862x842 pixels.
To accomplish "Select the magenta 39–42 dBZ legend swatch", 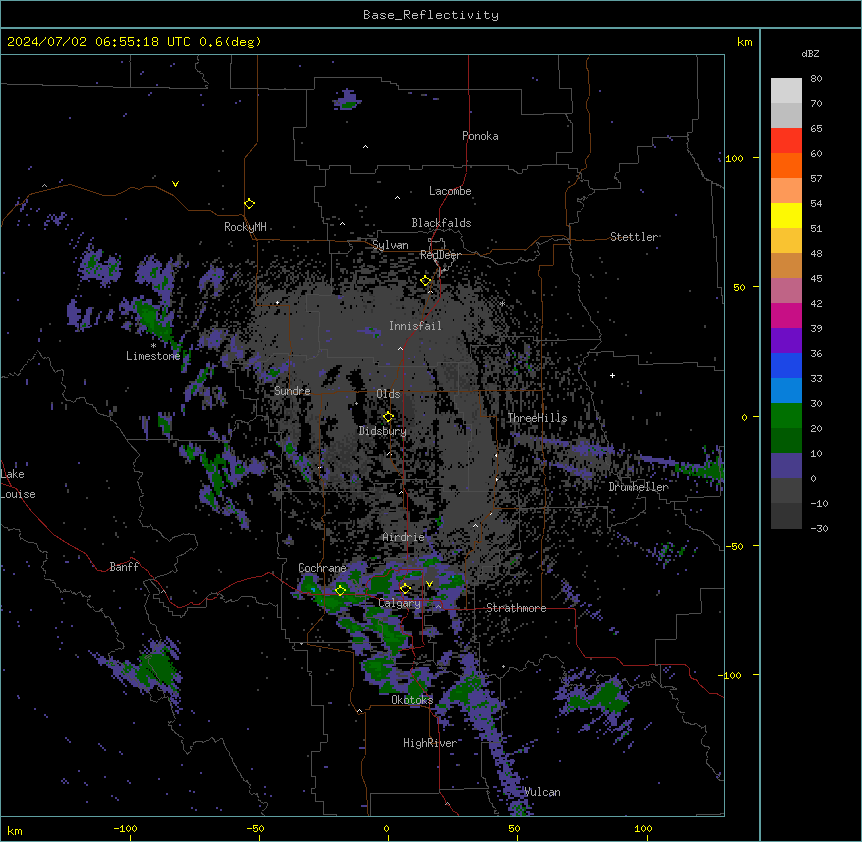I will (786, 315).
